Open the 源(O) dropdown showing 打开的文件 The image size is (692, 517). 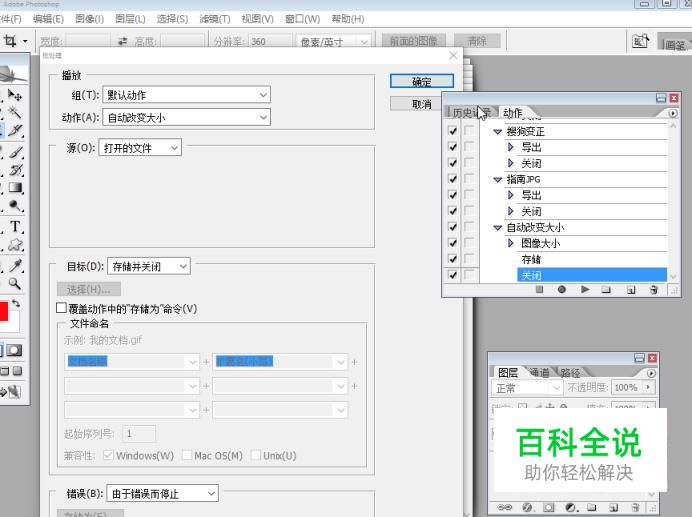click(140, 147)
